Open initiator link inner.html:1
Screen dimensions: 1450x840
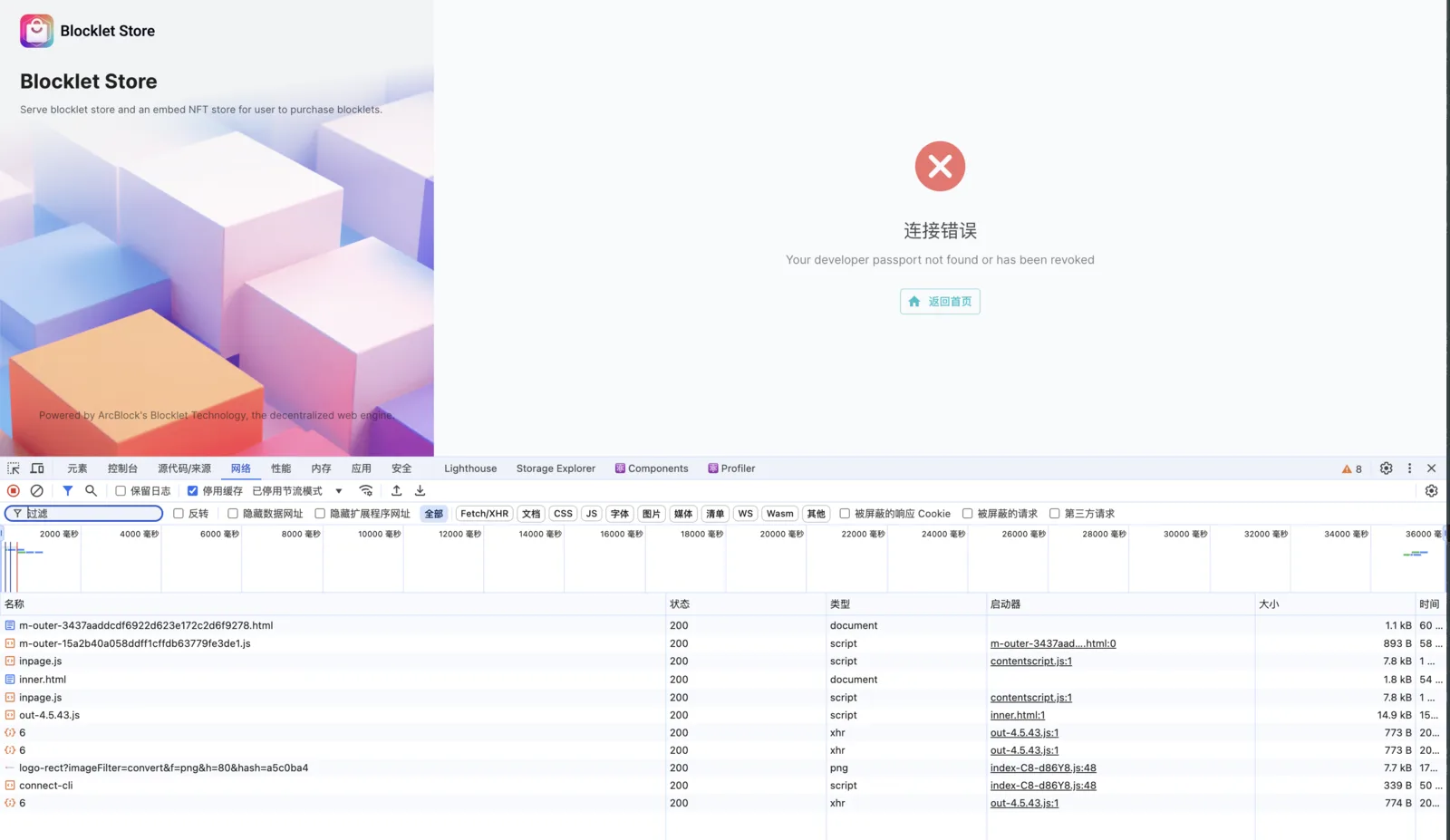[1018, 715]
